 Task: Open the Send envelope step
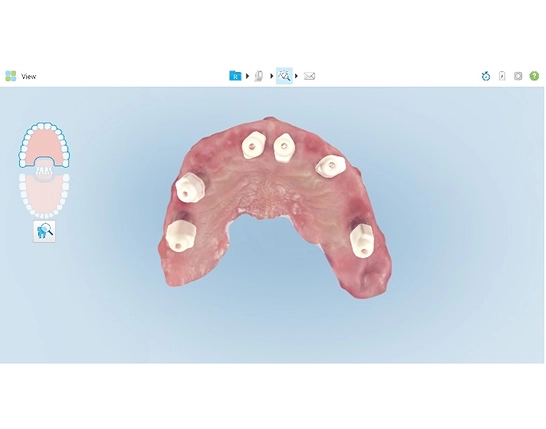click(x=309, y=76)
